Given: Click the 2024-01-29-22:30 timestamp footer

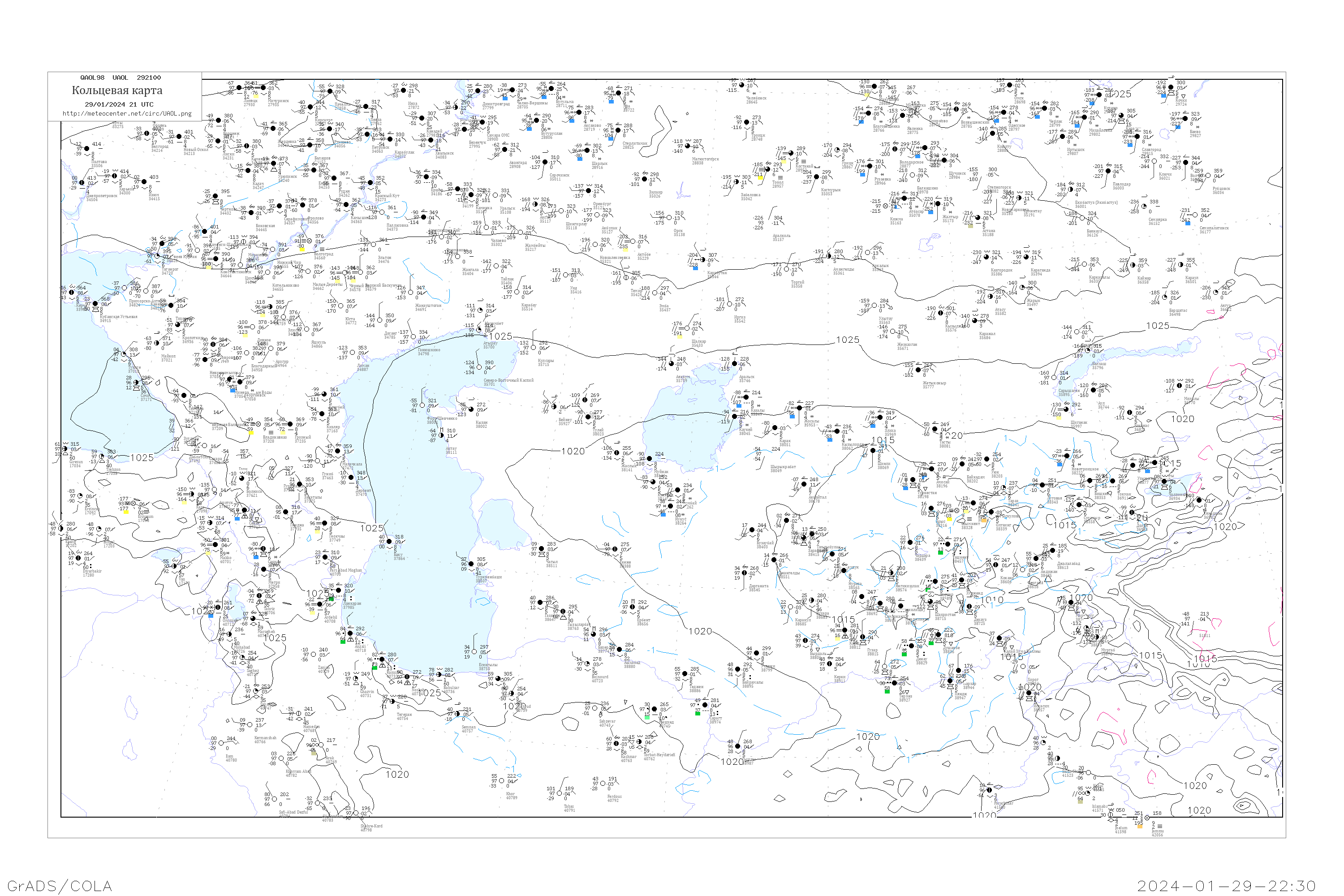Looking at the screenshot, I should coord(1226,886).
